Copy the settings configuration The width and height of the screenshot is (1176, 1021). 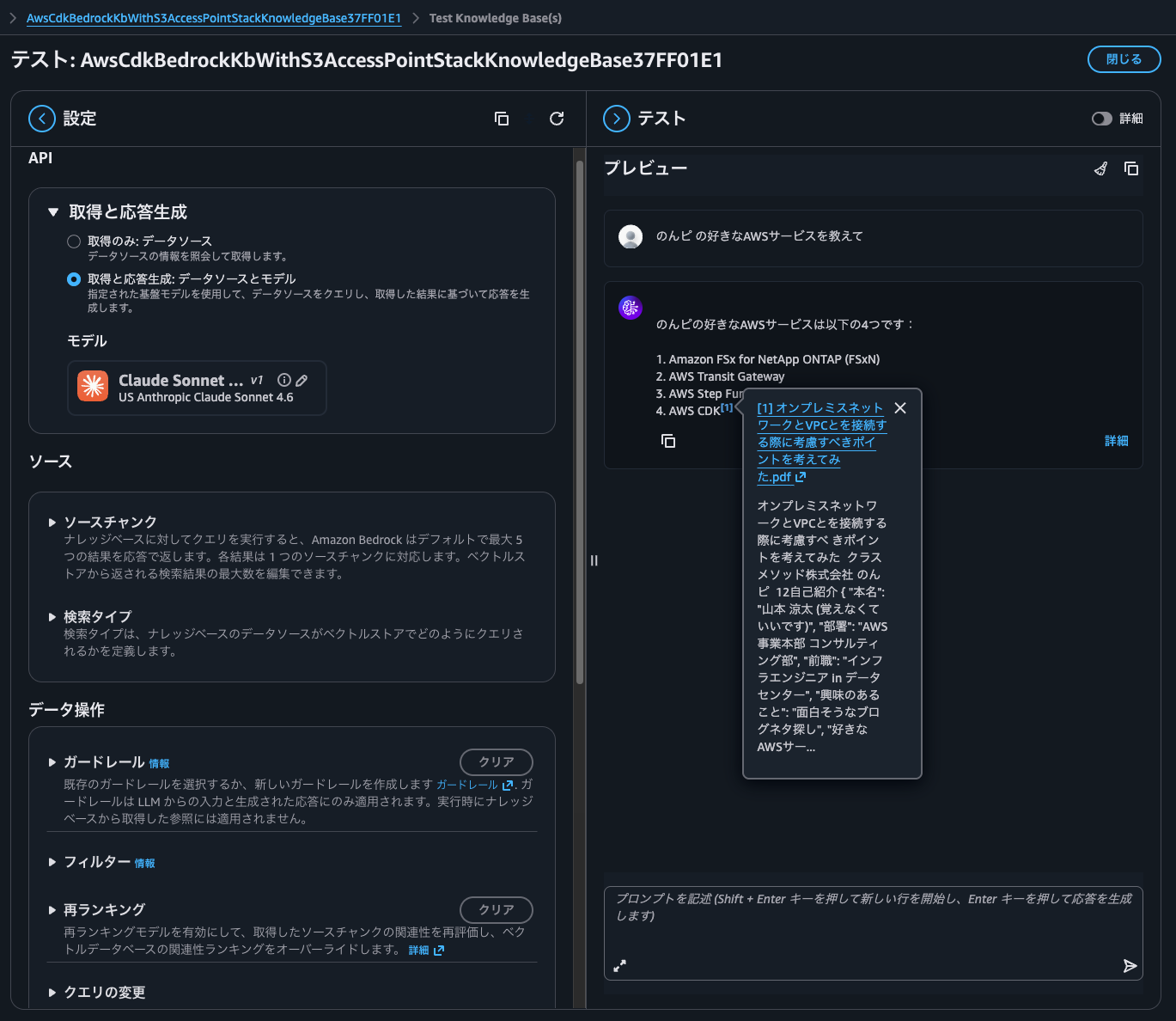[x=502, y=119]
